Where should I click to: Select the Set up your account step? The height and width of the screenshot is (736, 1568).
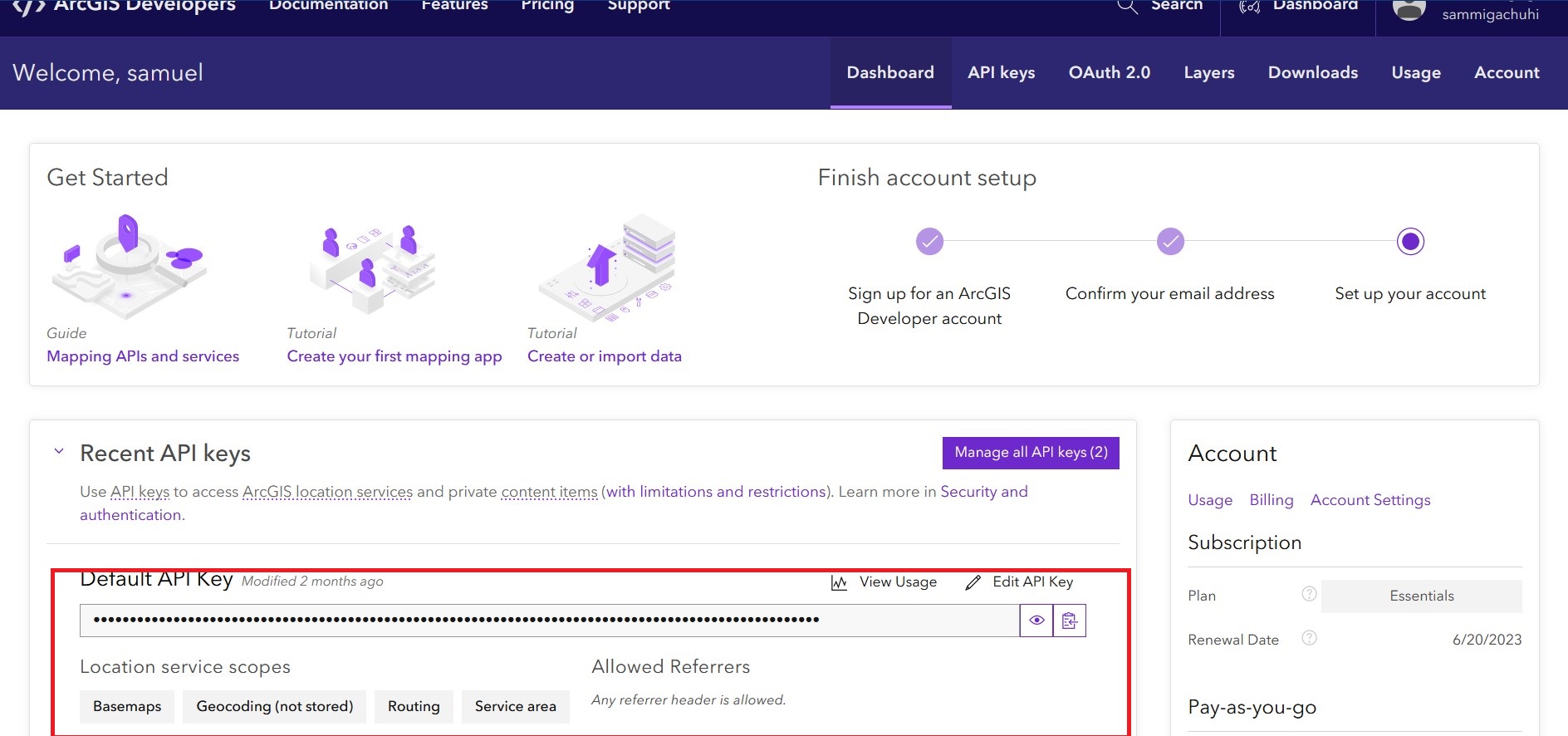[1410, 242]
